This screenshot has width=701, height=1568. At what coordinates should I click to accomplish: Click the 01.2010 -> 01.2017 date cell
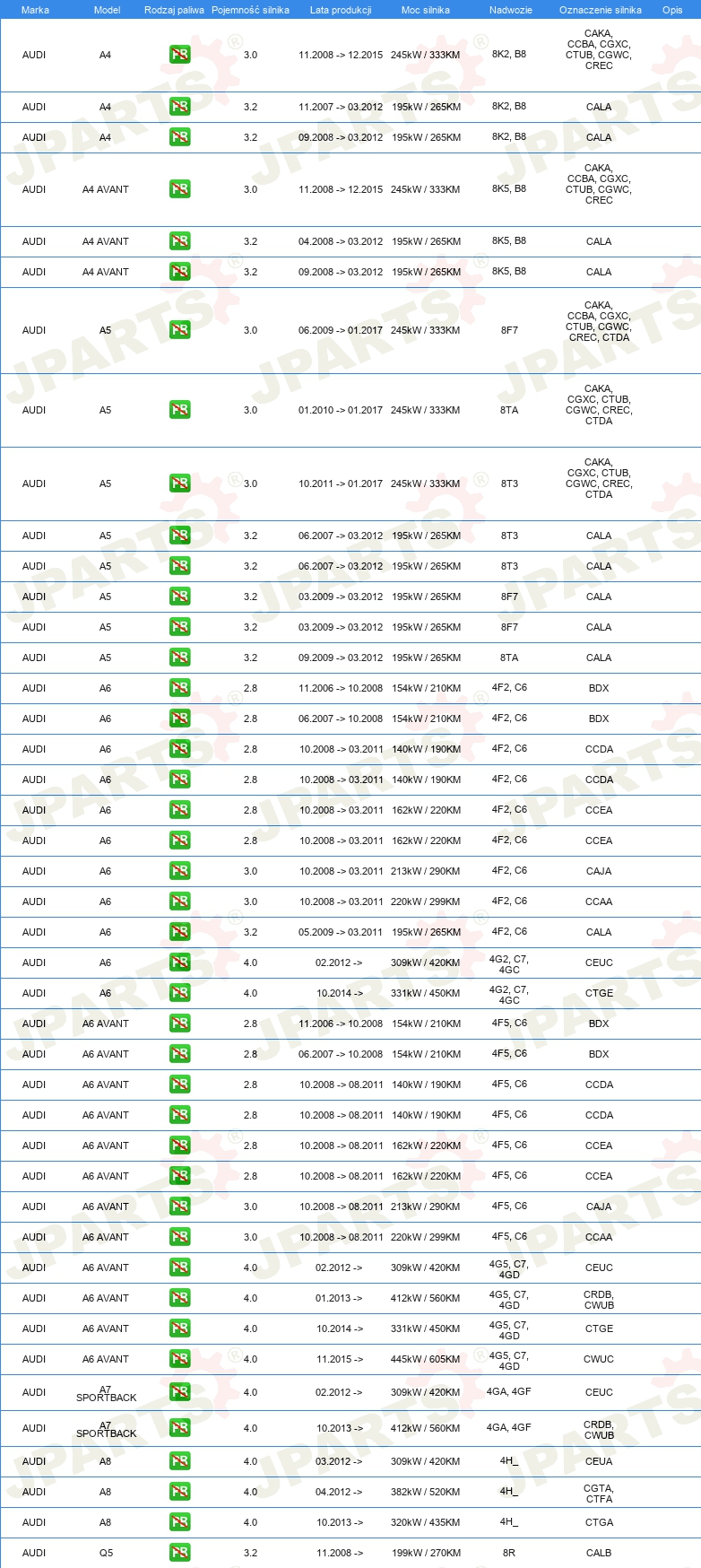[x=341, y=410]
